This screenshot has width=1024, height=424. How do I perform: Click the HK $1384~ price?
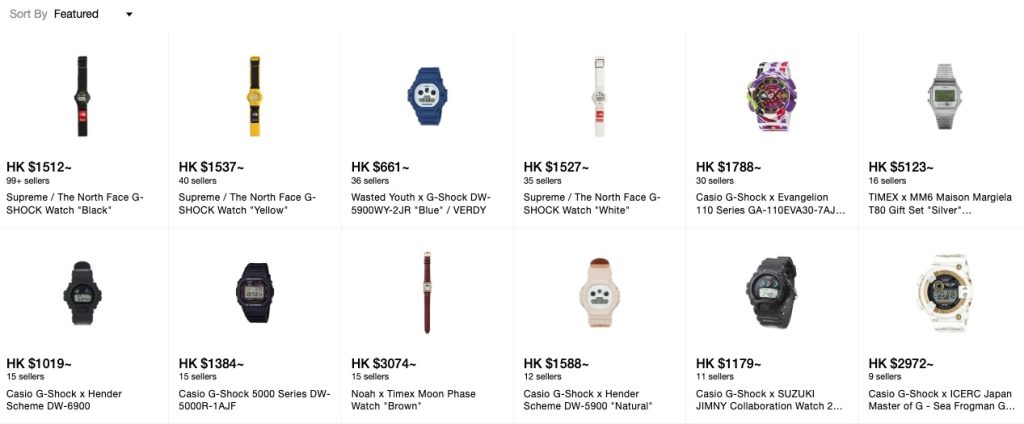[x=212, y=364]
